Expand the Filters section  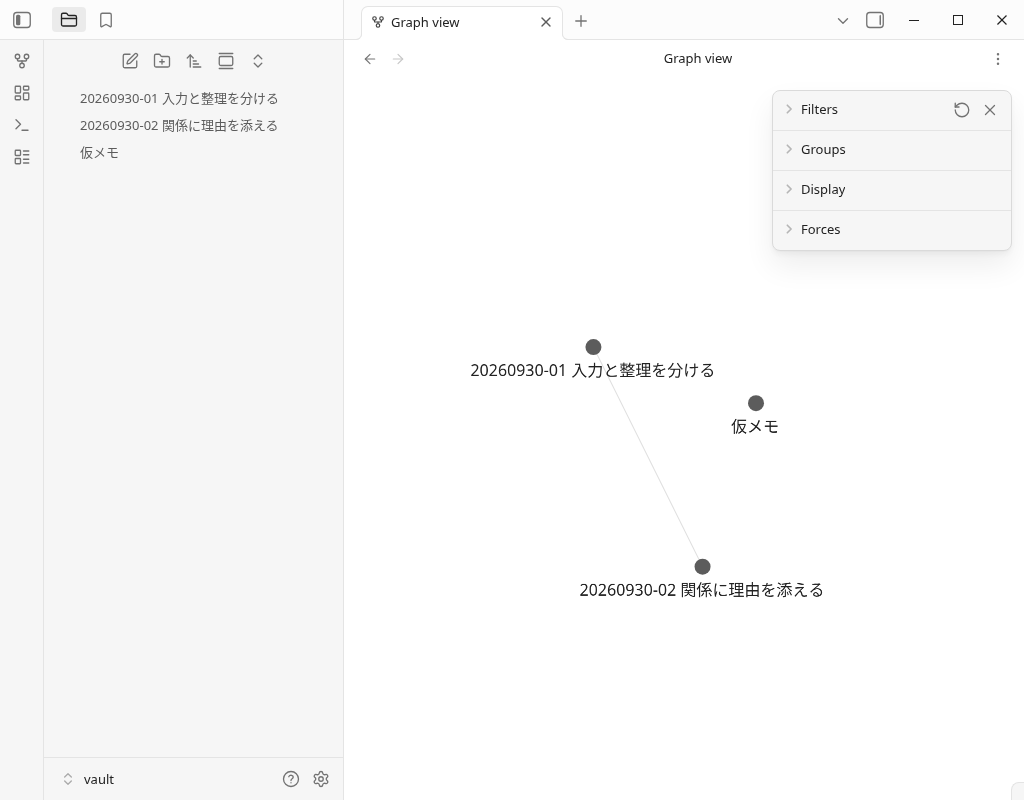pyautogui.click(x=819, y=110)
